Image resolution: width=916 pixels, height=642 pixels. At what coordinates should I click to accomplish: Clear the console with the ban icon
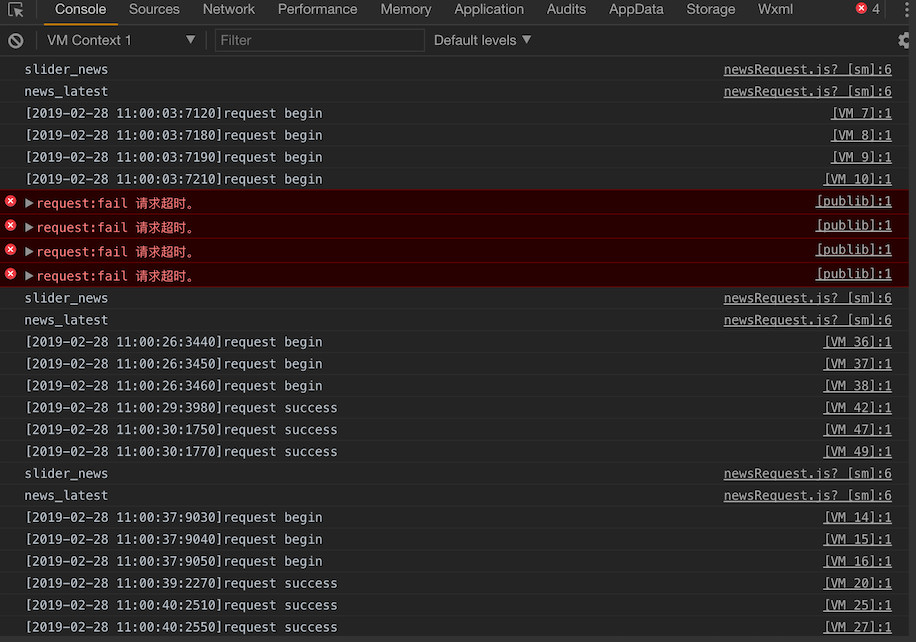16,41
